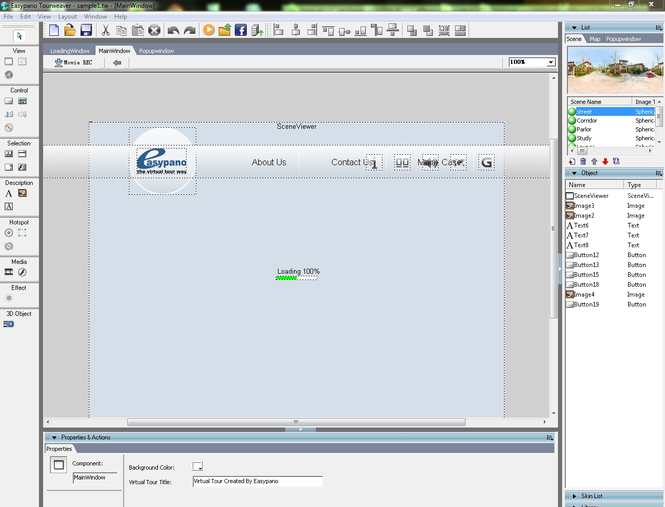
Task: Select the street scene row
Action: coord(611,112)
